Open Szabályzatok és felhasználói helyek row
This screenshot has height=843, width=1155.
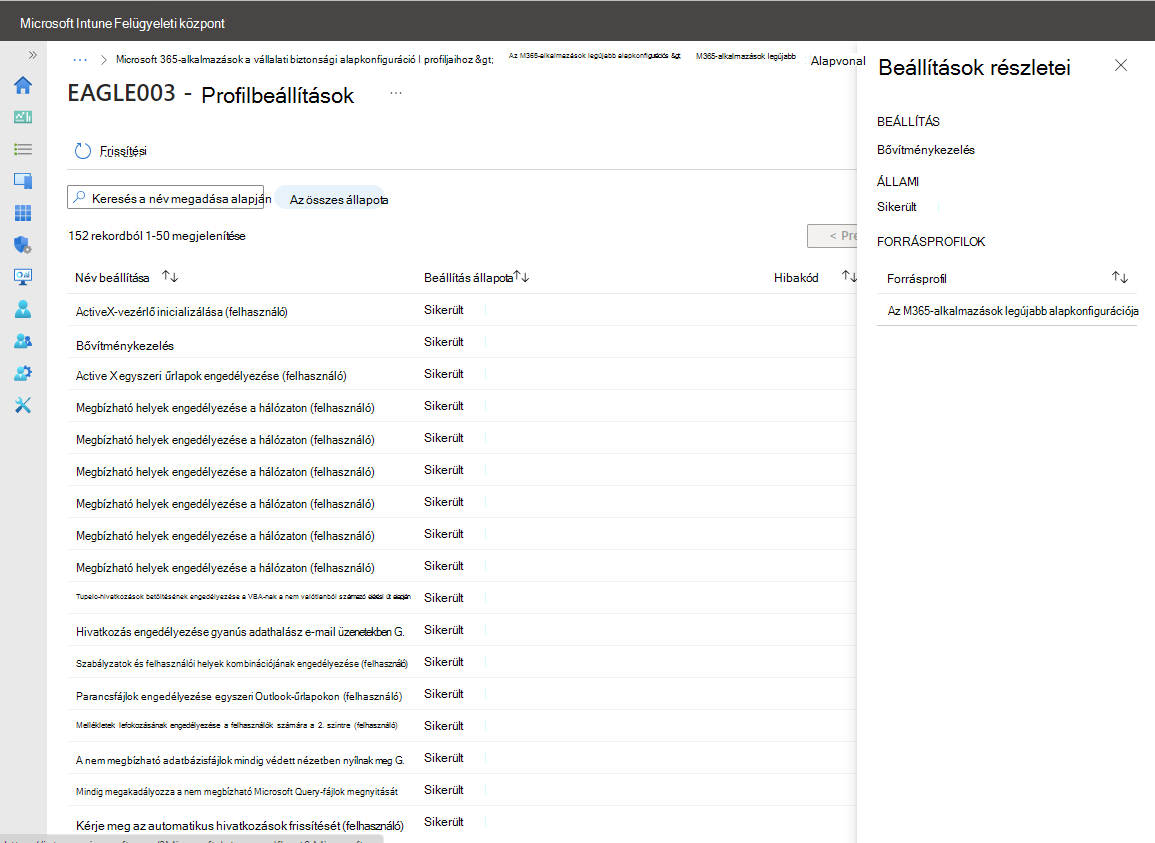click(242, 664)
